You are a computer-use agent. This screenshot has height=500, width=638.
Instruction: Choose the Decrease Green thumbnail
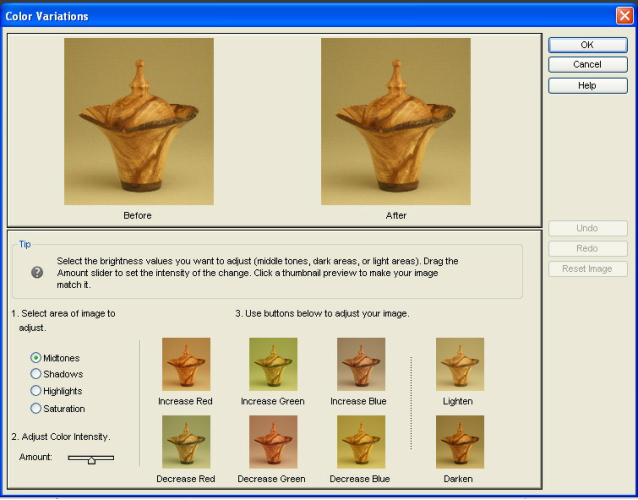272,442
